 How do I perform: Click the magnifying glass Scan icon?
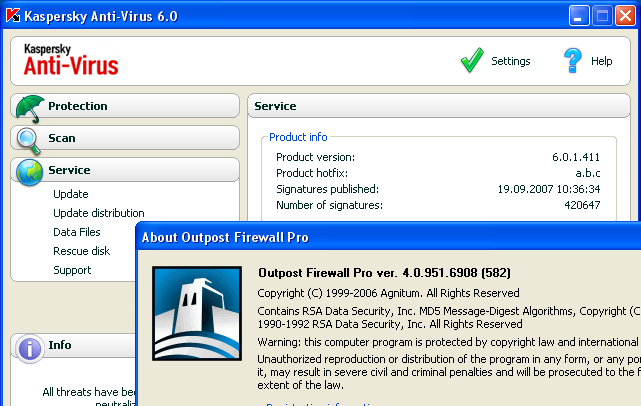pos(29,141)
